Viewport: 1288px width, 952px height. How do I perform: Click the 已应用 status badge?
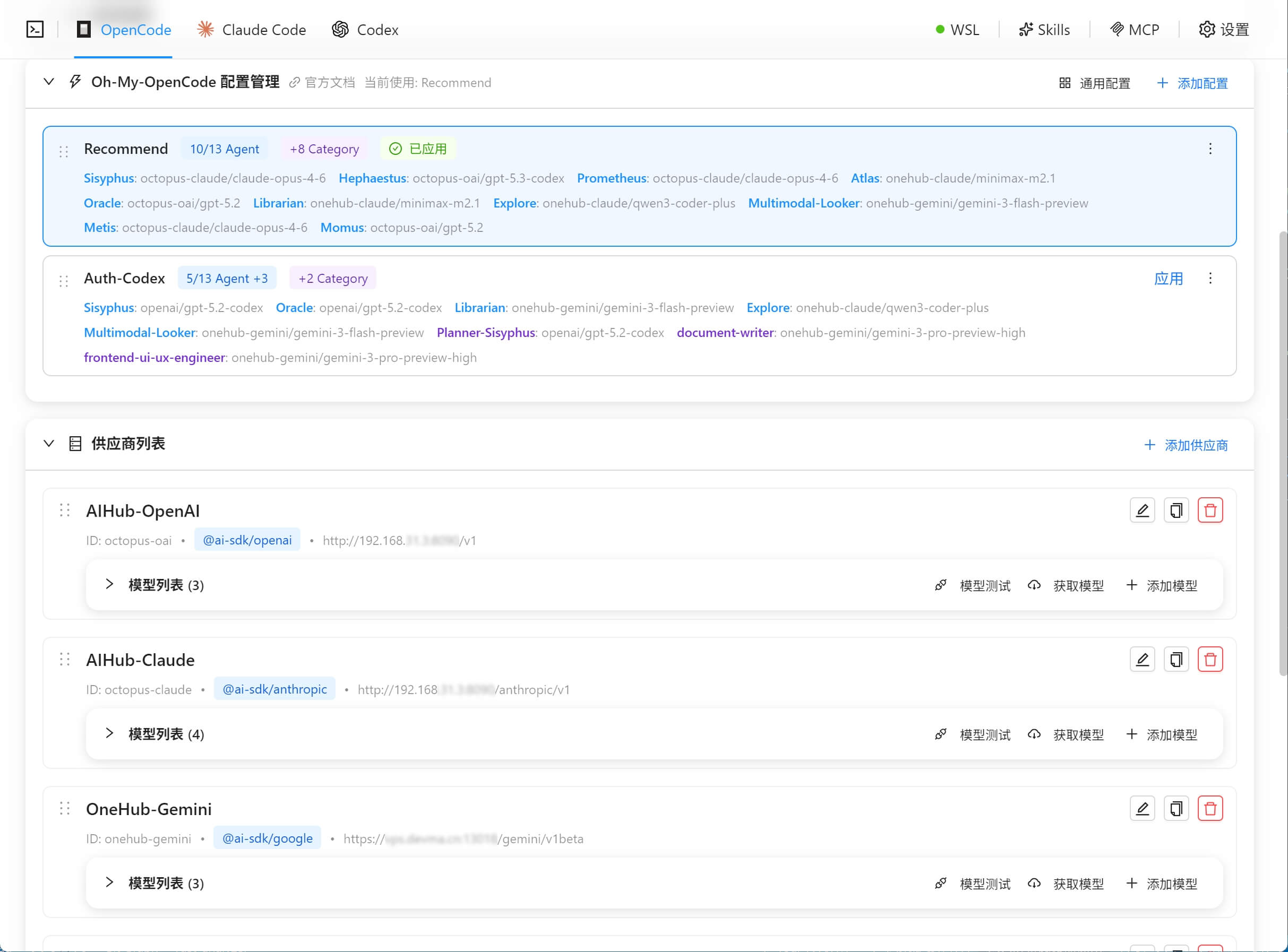coord(418,149)
